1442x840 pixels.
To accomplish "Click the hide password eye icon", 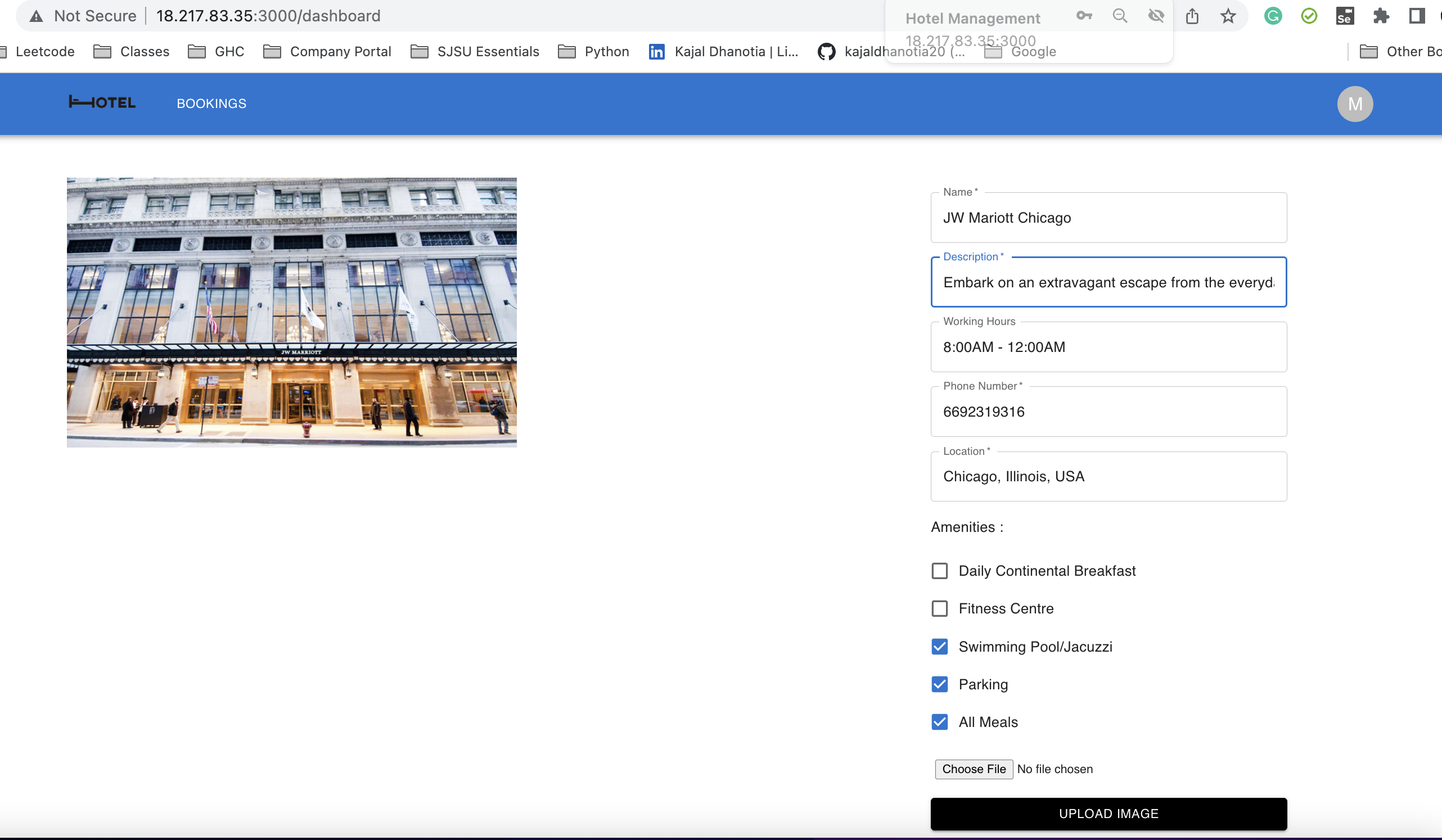I will point(1156,15).
